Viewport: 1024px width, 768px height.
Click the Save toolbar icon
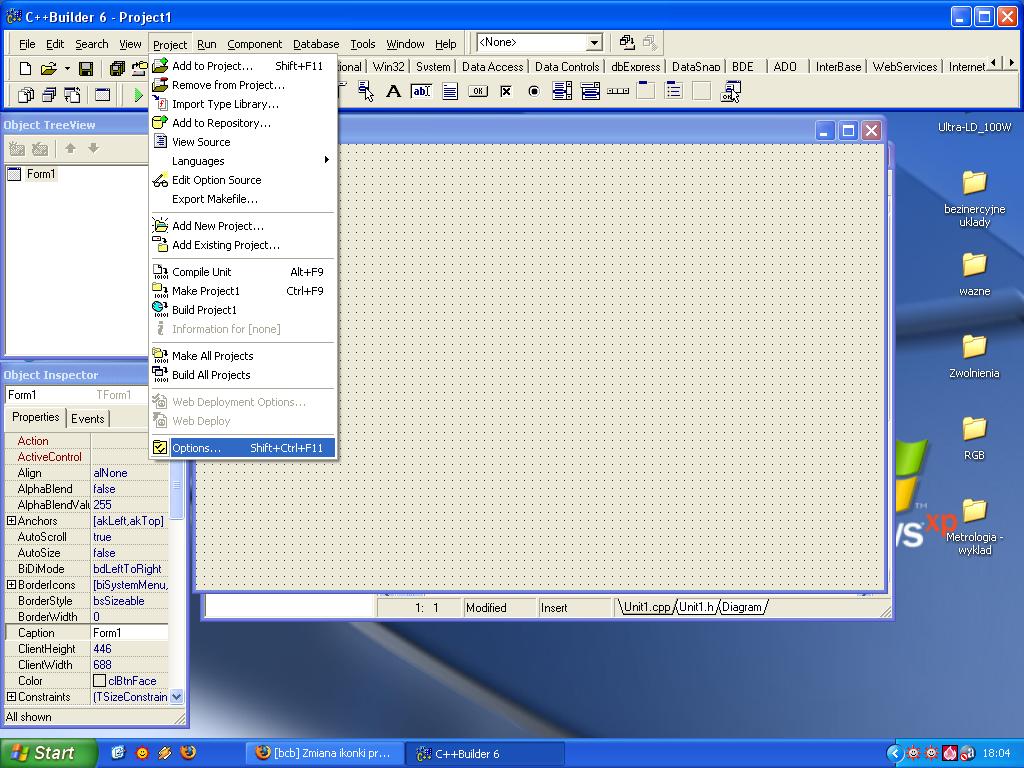click(x=86, y=68)
